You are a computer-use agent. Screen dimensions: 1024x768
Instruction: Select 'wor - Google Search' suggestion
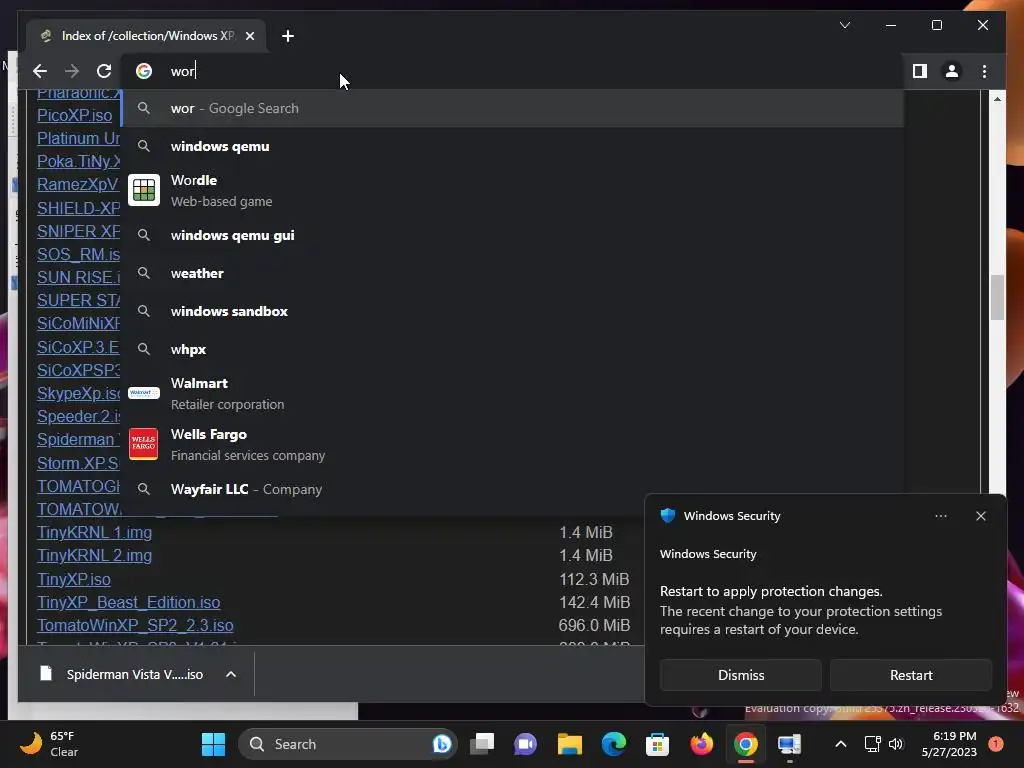[x=513, y=108]
